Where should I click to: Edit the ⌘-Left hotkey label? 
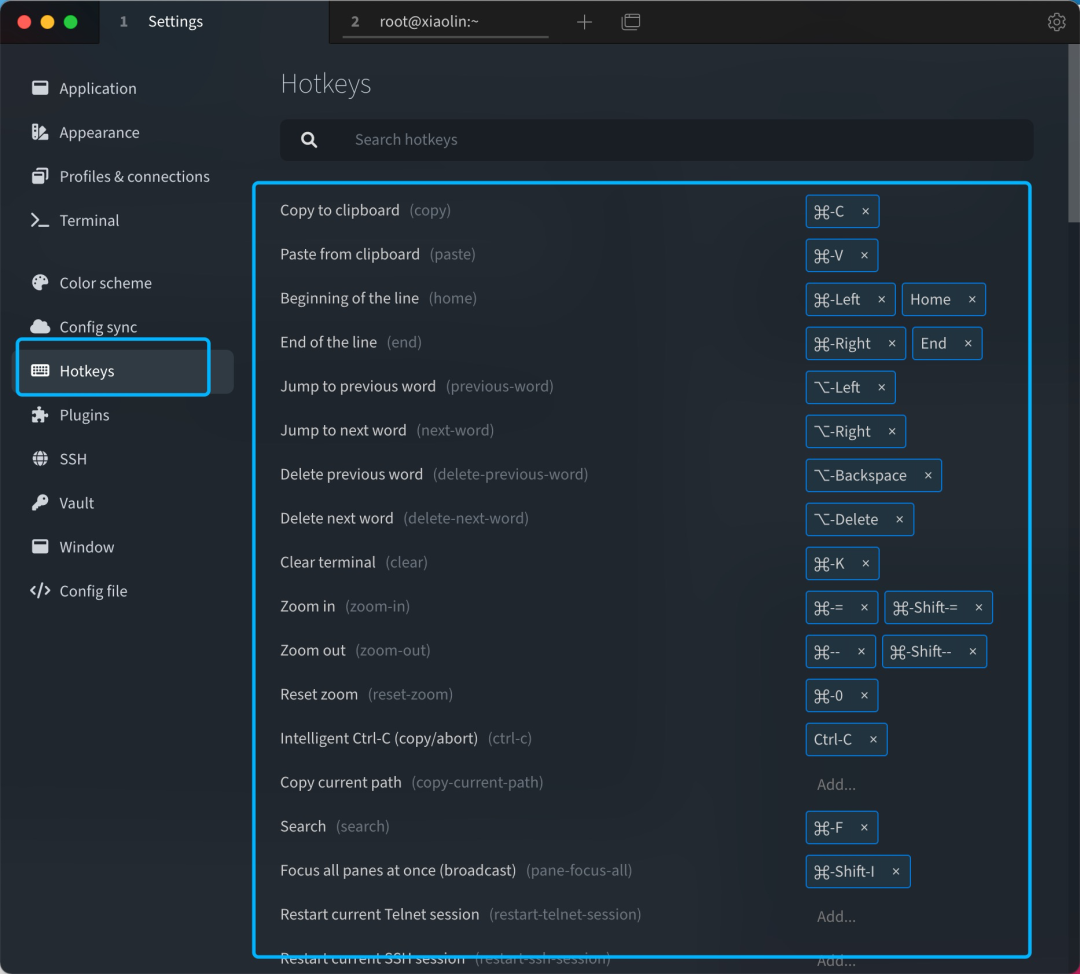pyautogui.click(x=837, y=300)
